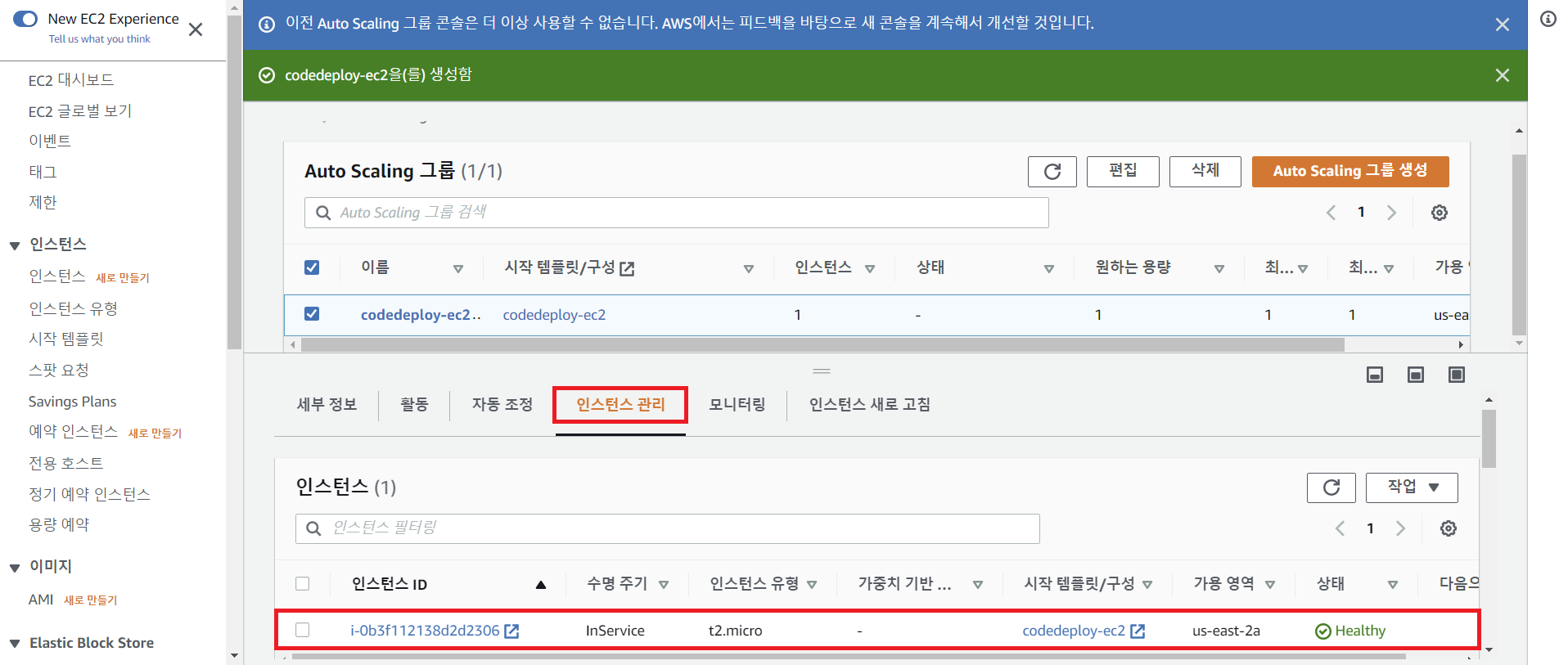Sort by 인스턴스 column in groups table
Viewport: 1568px width, 665px height.
(x=870, y=268)
